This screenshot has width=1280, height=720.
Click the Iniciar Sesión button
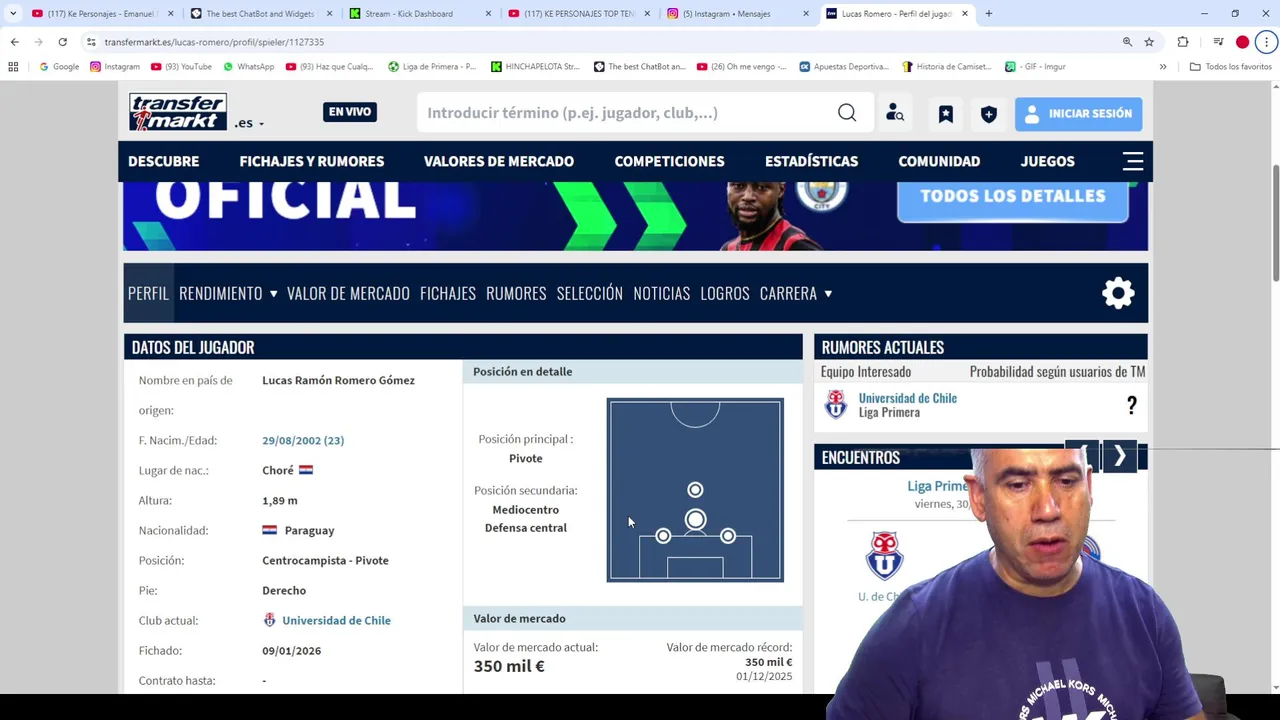point(1078,113)
